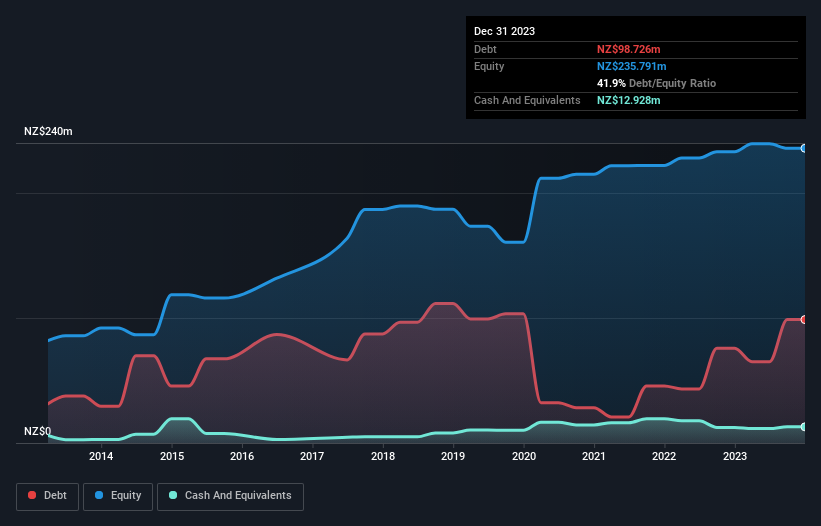Click the 2016 x-axis label
Viewport: 821px width, 526px height.
242,456
